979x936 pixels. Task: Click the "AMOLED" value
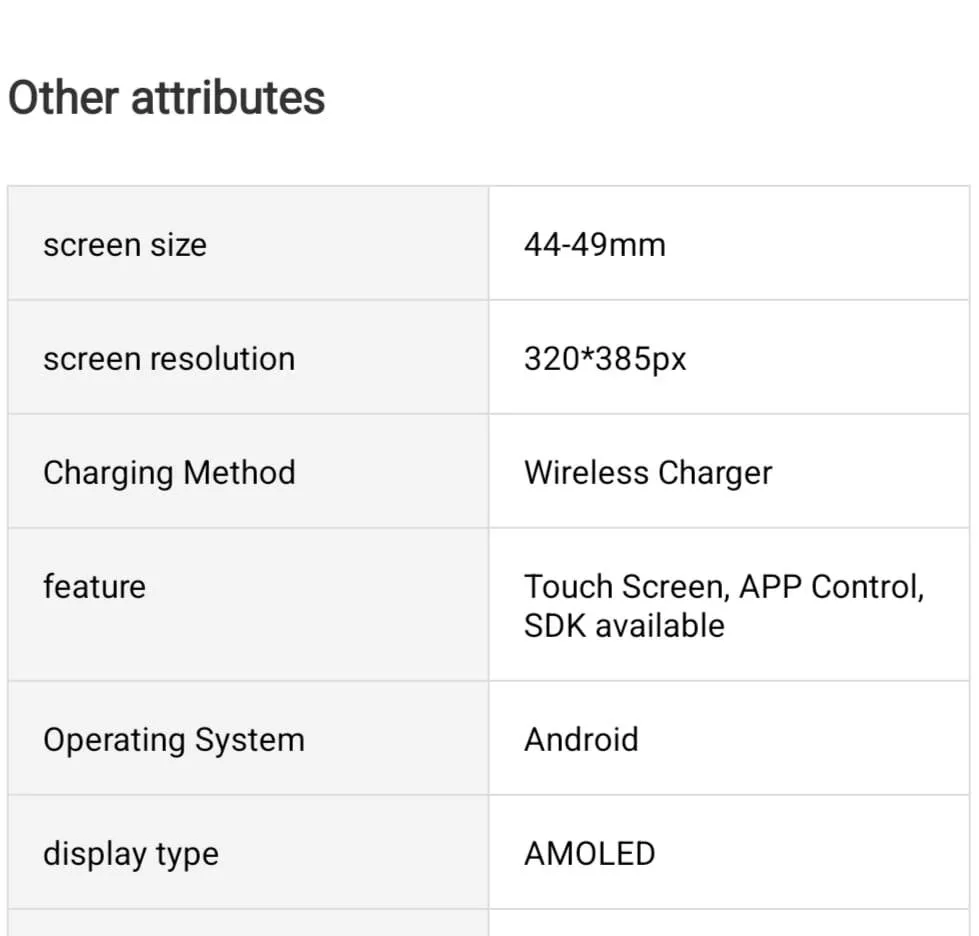[x=590, y=854]
